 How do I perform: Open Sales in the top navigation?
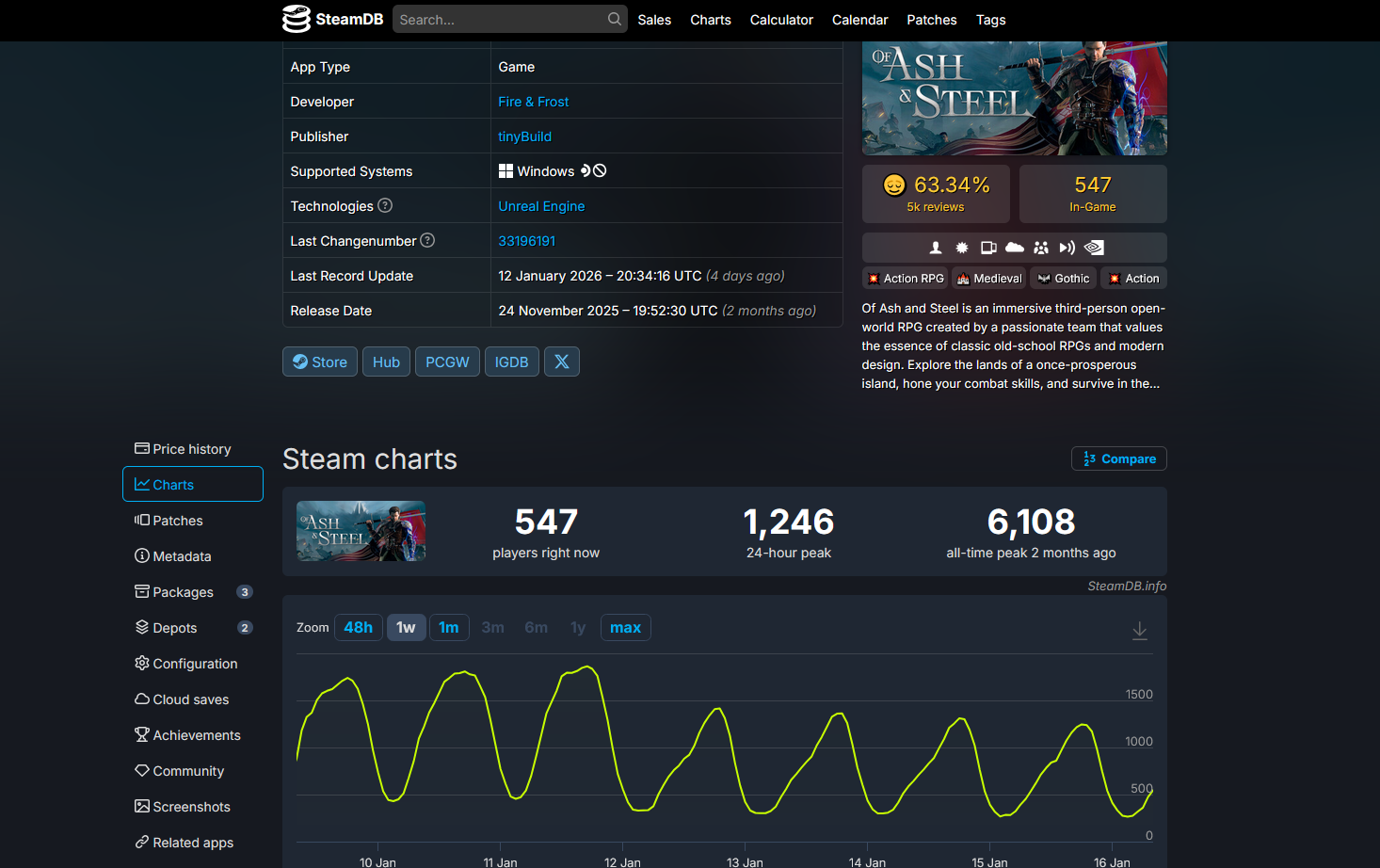point(654,20)
